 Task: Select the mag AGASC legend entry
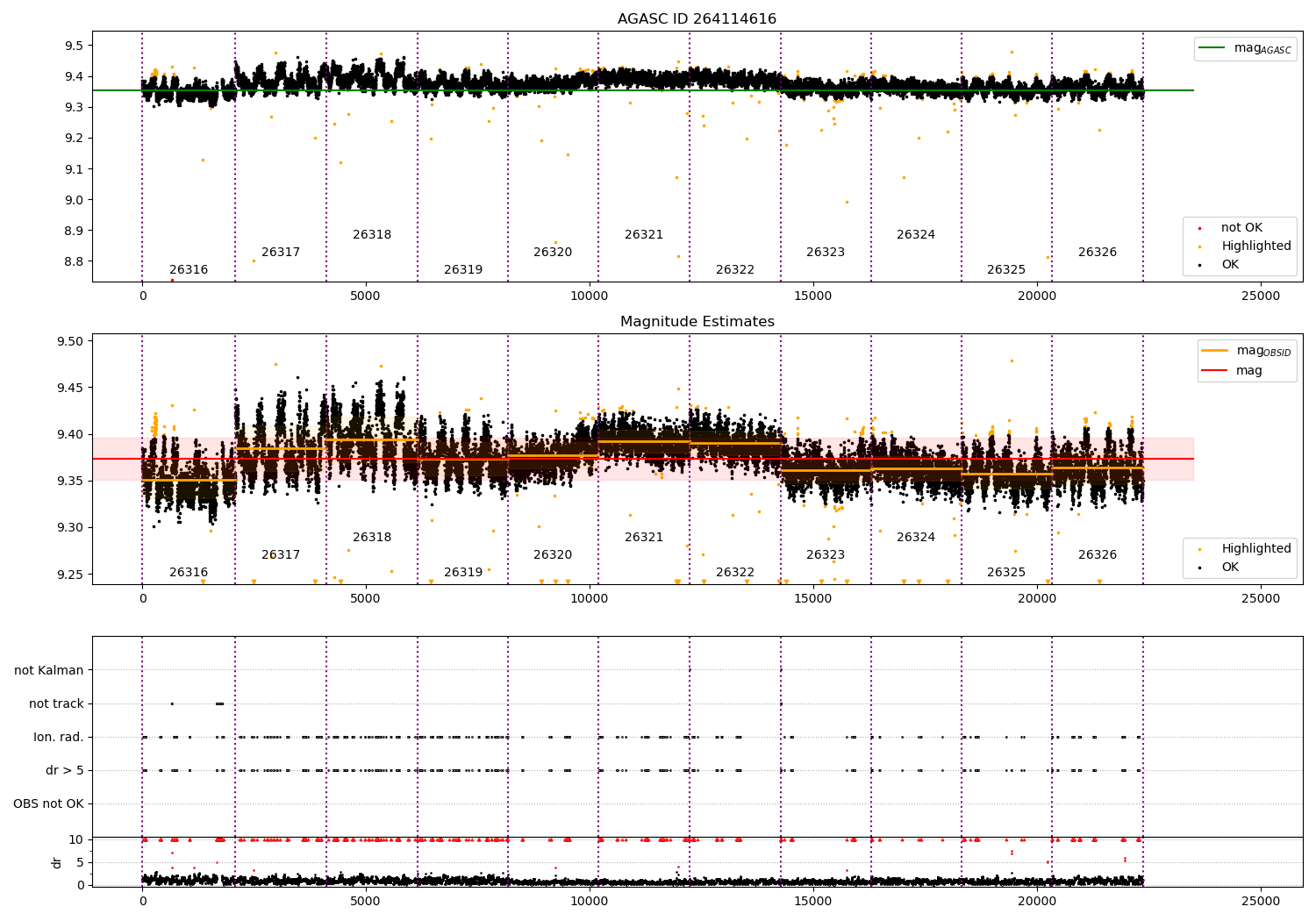1245,48
